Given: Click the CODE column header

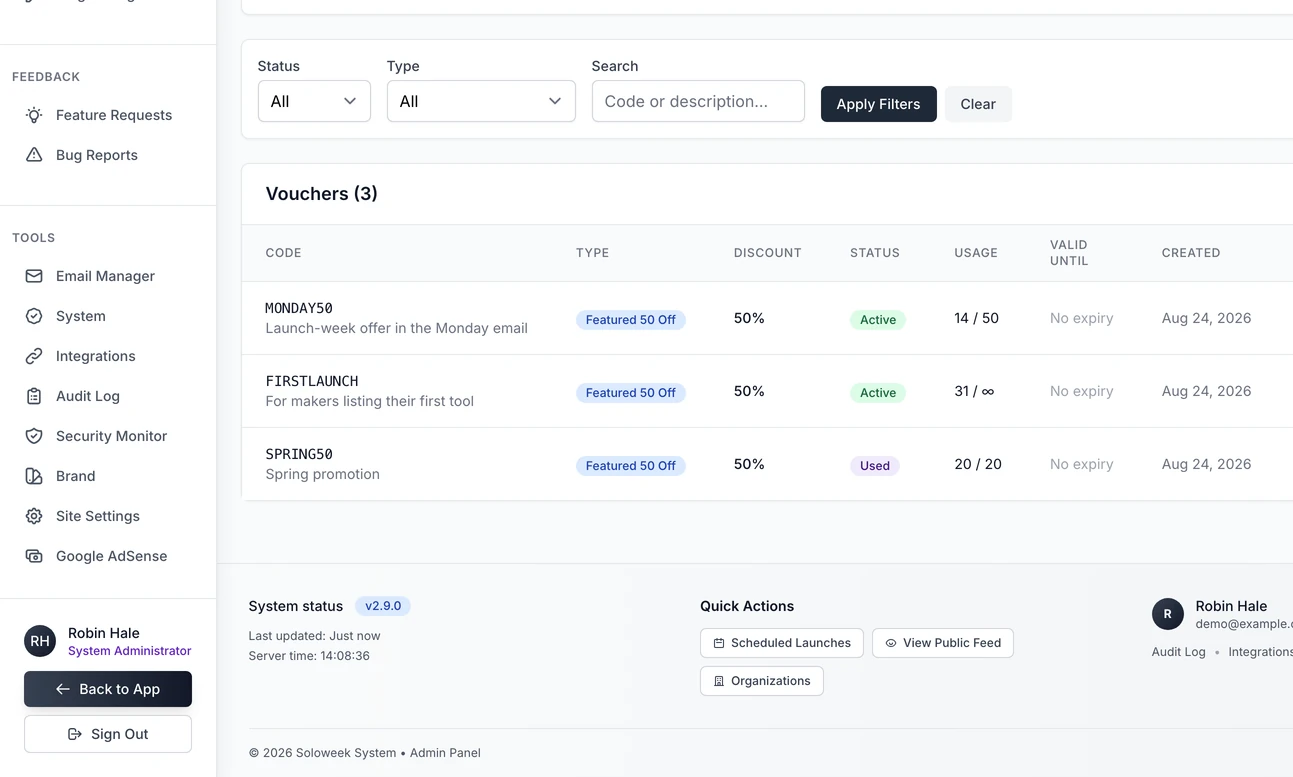Looking at the screenshot, I should pos(284,253).
